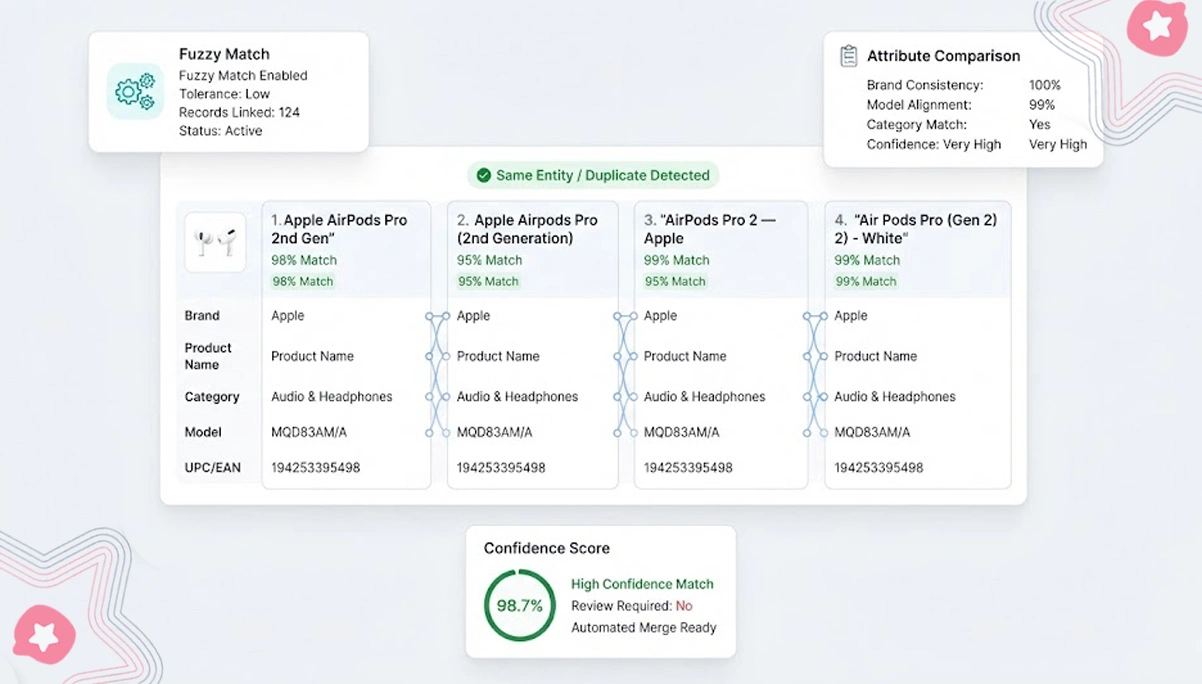Viewport: 1202px width, 684px height.
Task: Click Apple brand cell in record 1
Action: coord(288,315)
